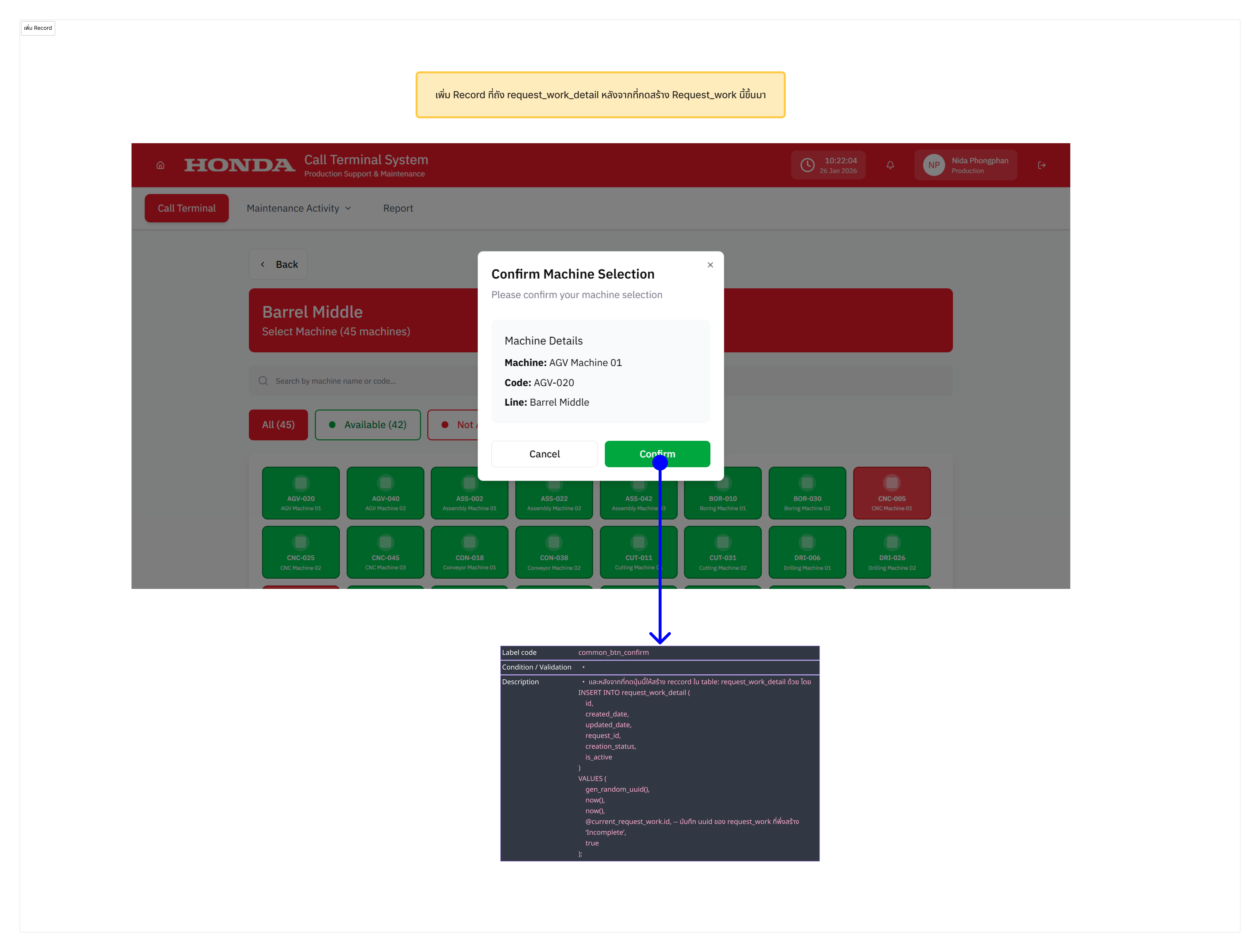Open the Call Terminal tab
This screenshot has width=1260, height=952.
(186, 208)
